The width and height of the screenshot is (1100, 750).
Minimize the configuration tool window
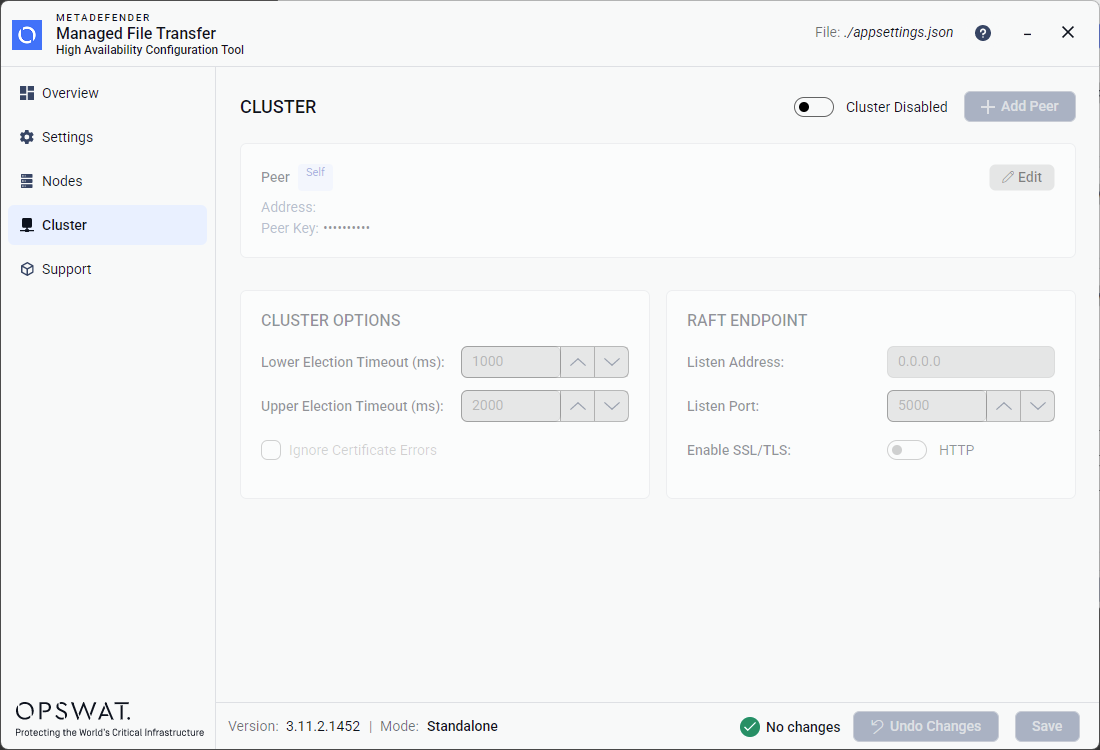click(x=1027, y=33)
